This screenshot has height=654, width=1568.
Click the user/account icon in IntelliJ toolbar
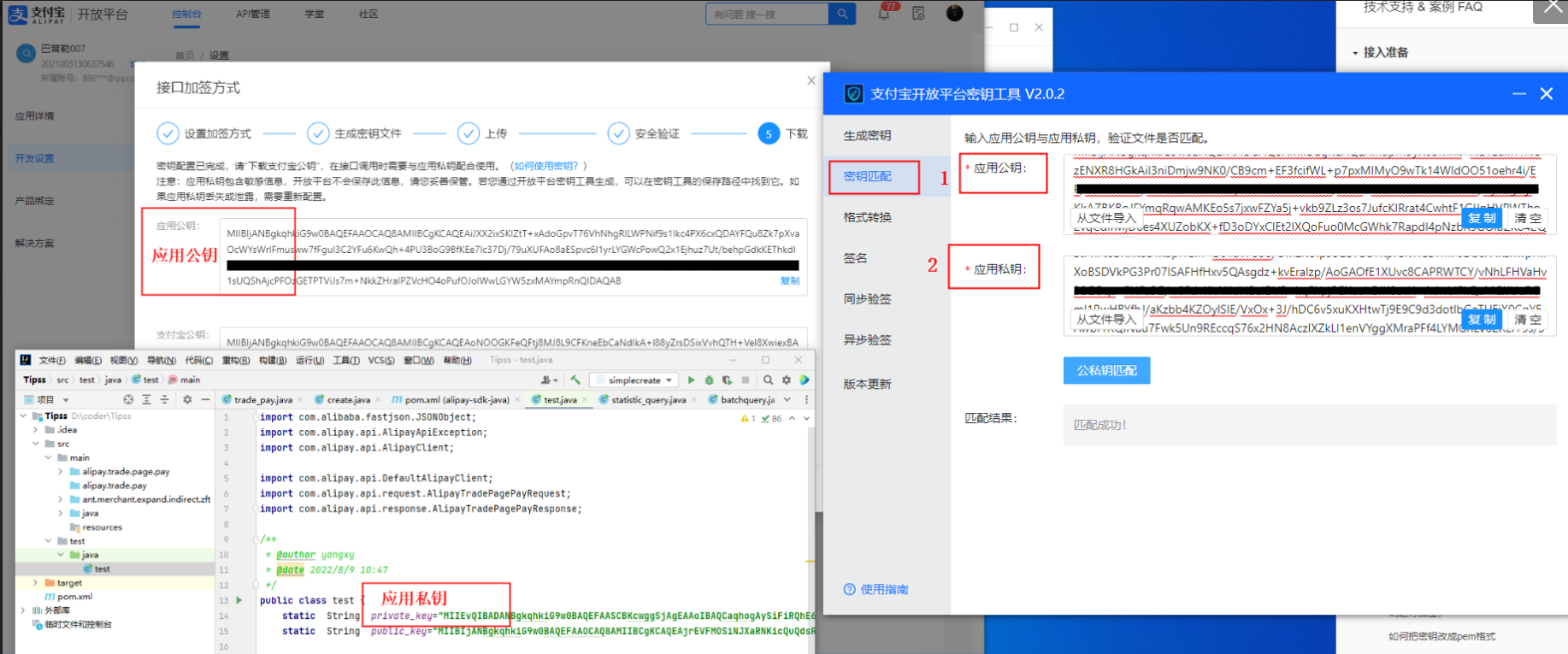click(548, 380)
